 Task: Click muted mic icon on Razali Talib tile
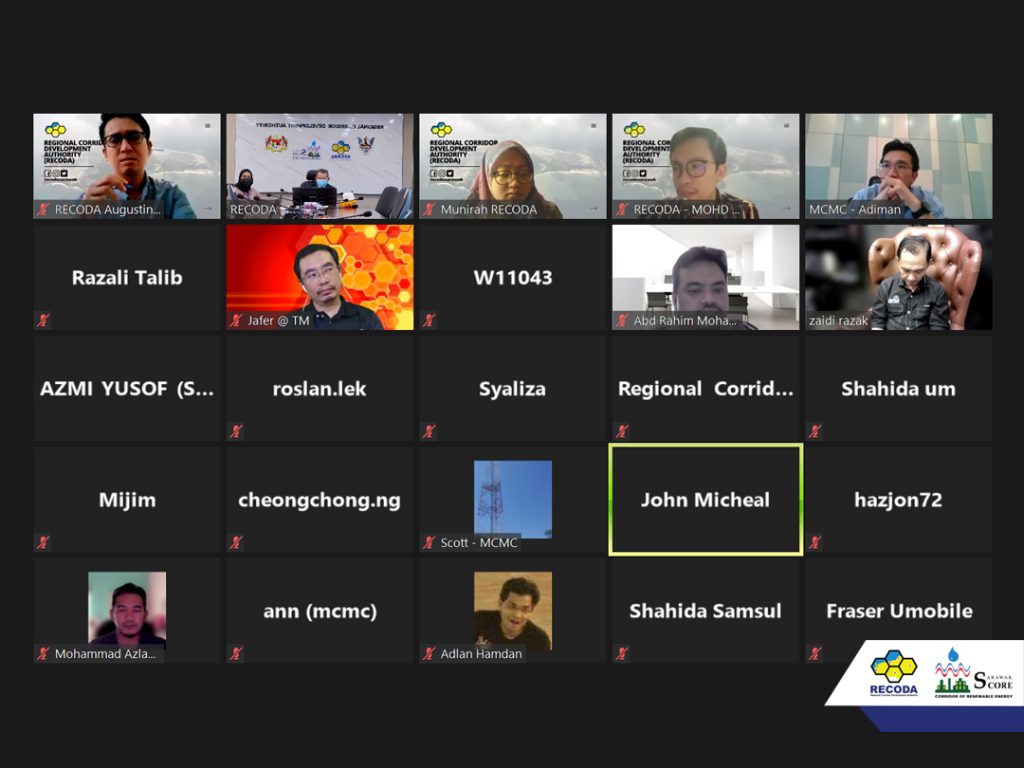[43, 320]
